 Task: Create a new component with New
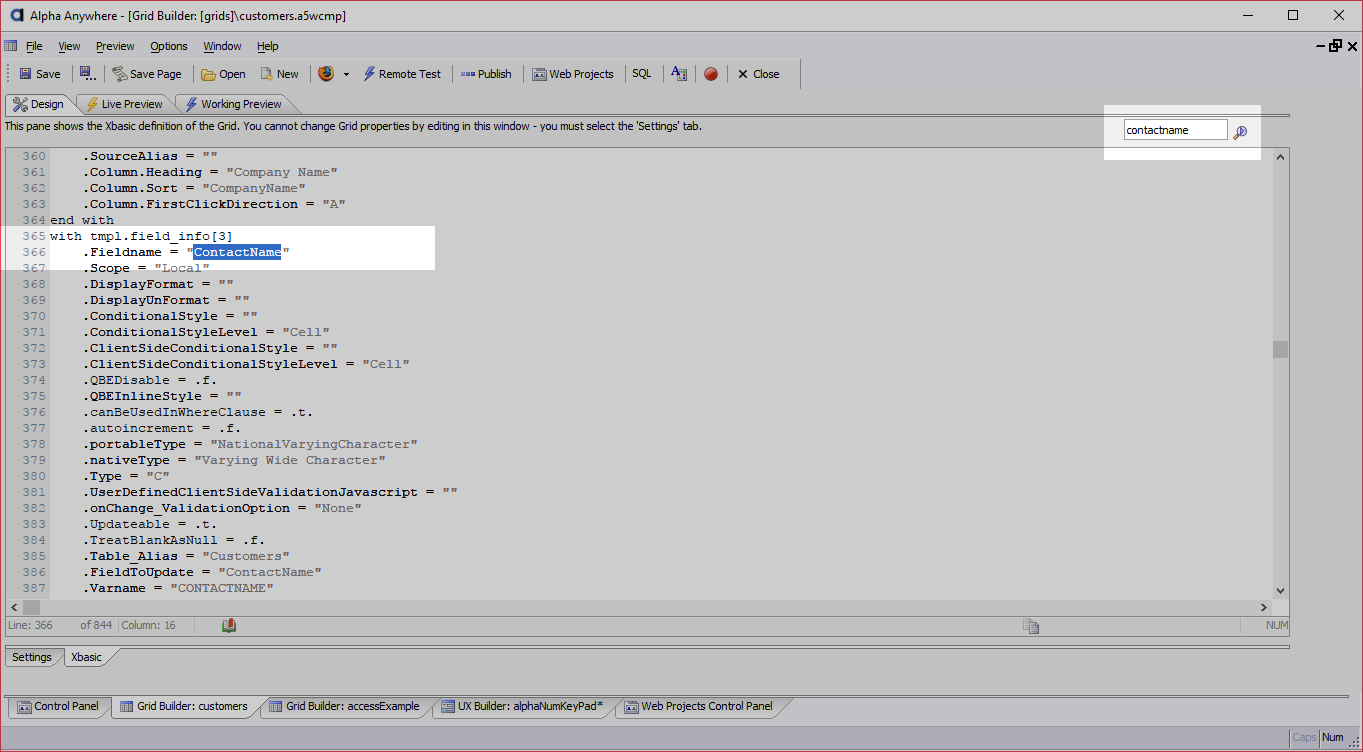click(279, 74)
